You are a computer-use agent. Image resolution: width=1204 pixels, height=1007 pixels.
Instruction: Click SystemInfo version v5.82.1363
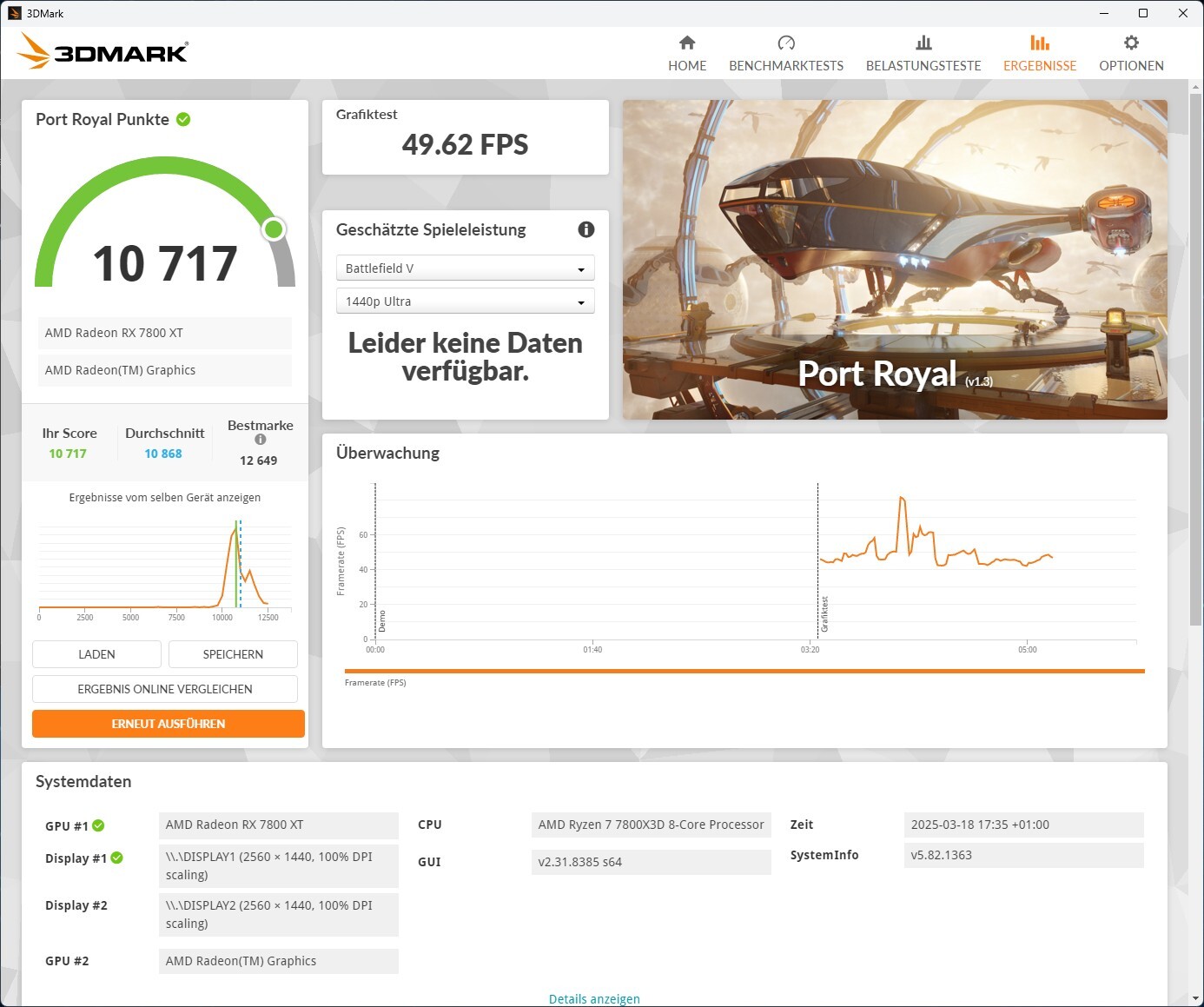[x=1024, y=855]
